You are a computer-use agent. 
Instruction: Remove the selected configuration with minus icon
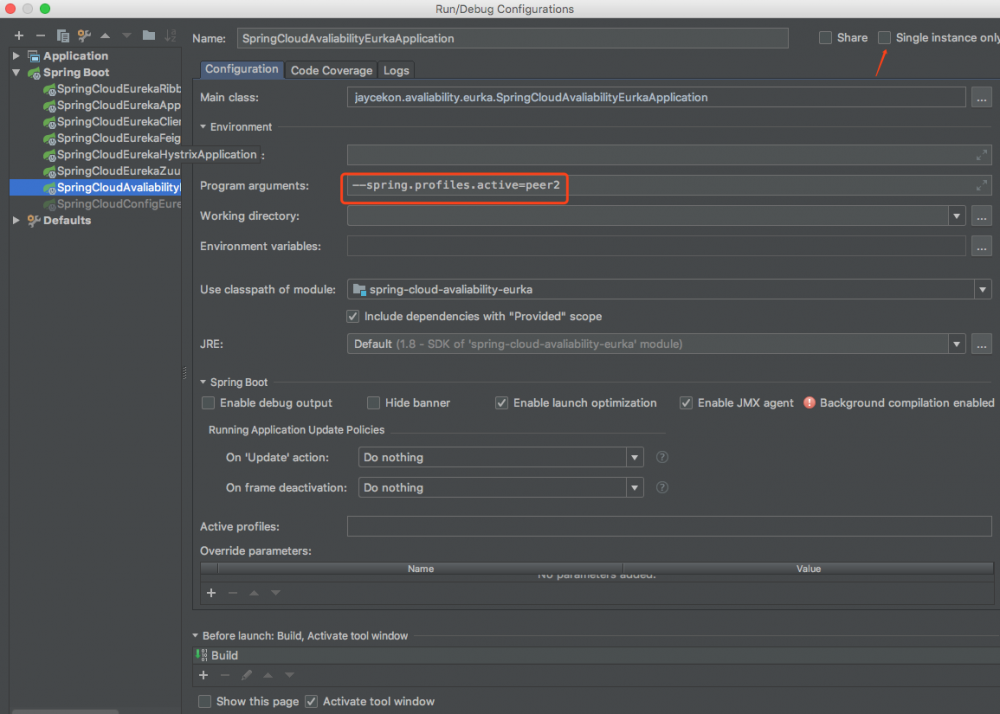click(x=41, y=36)
